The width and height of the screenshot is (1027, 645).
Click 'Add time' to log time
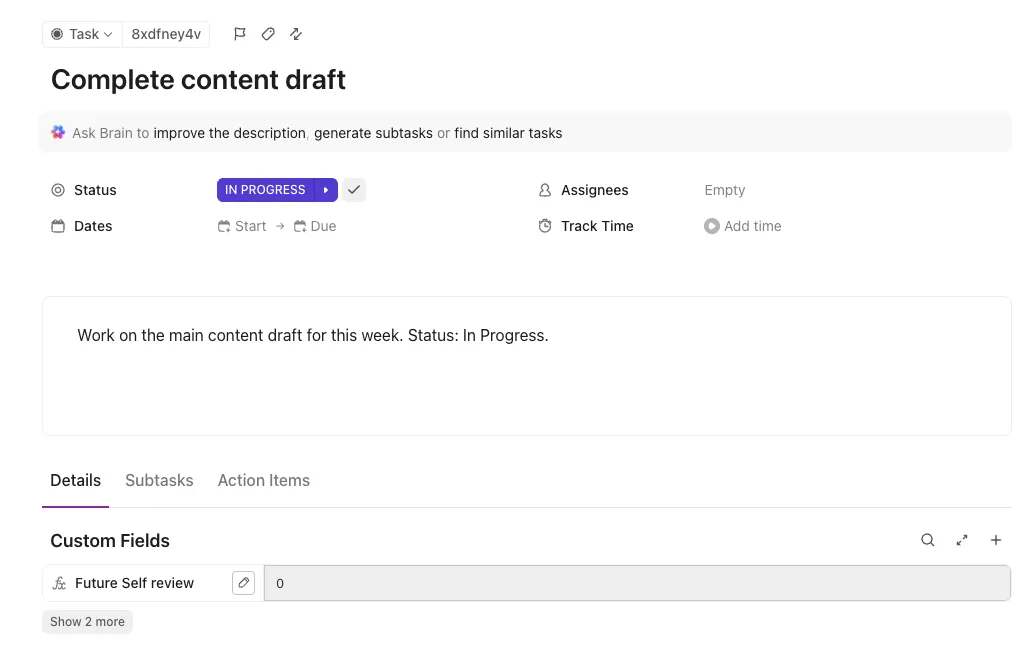click(x=753, y=226)
